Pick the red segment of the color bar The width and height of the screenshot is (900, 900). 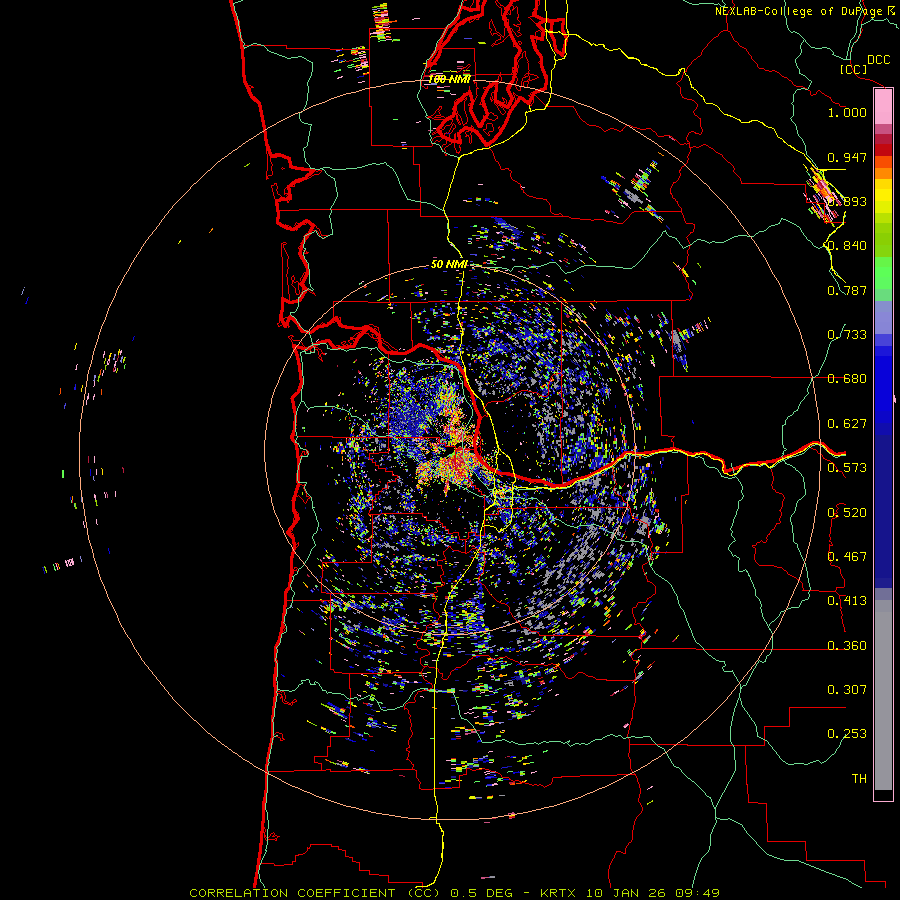coord(883,150)
